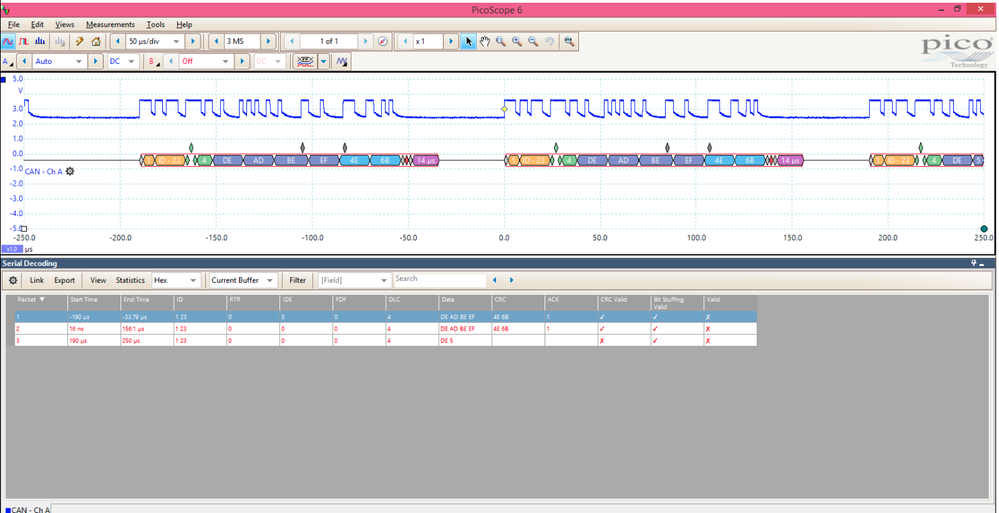999x513 pixels.
Task: Decrease the timebase from 50 µs/div
Action: pos(117,41)
